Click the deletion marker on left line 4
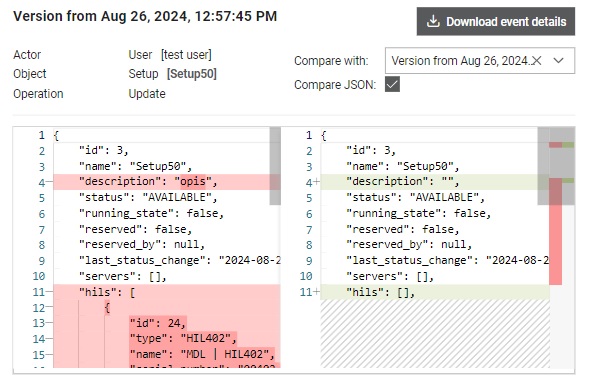This screenshot has height=379, width=591. (50, 183)
